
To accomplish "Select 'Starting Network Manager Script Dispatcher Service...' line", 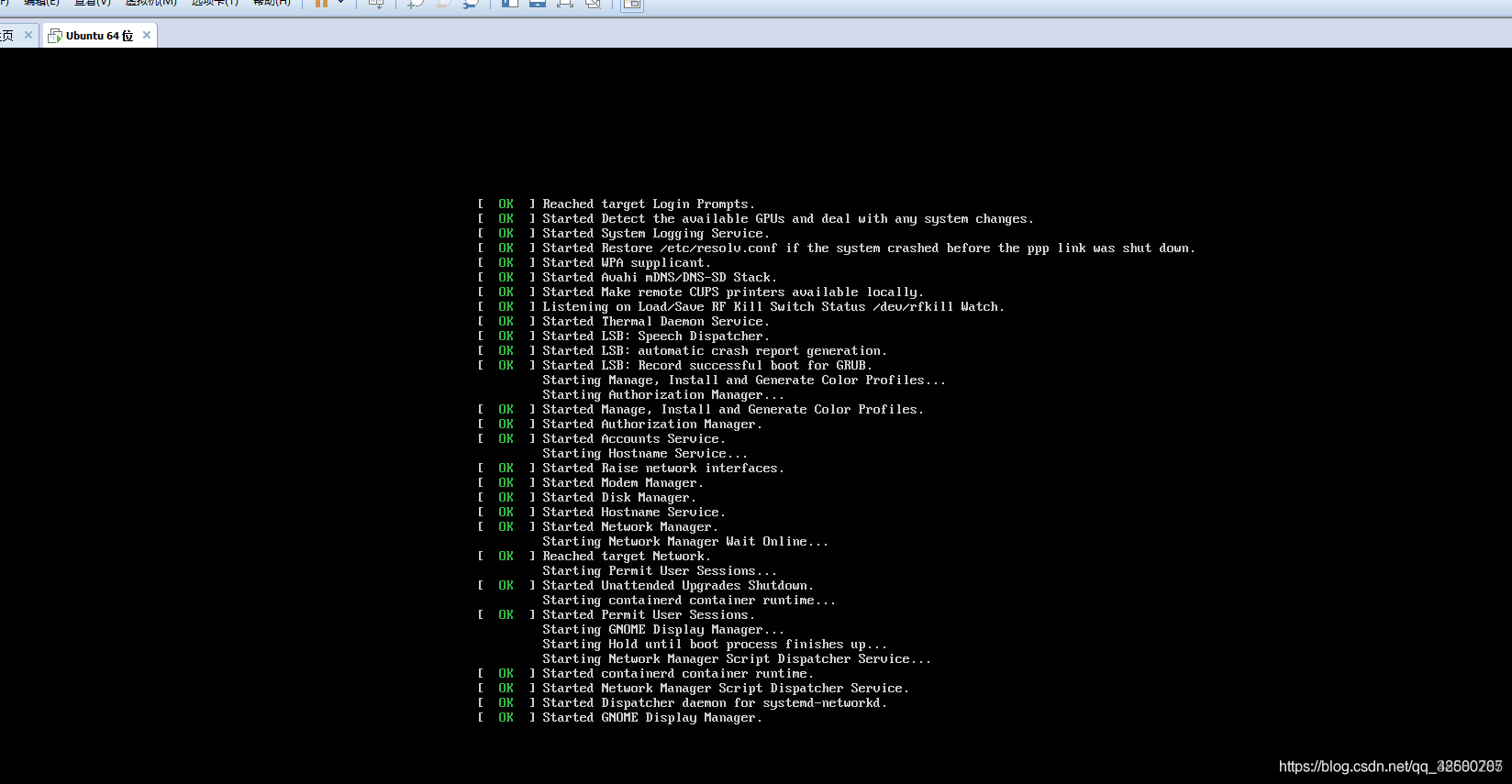I will (737, 658).
